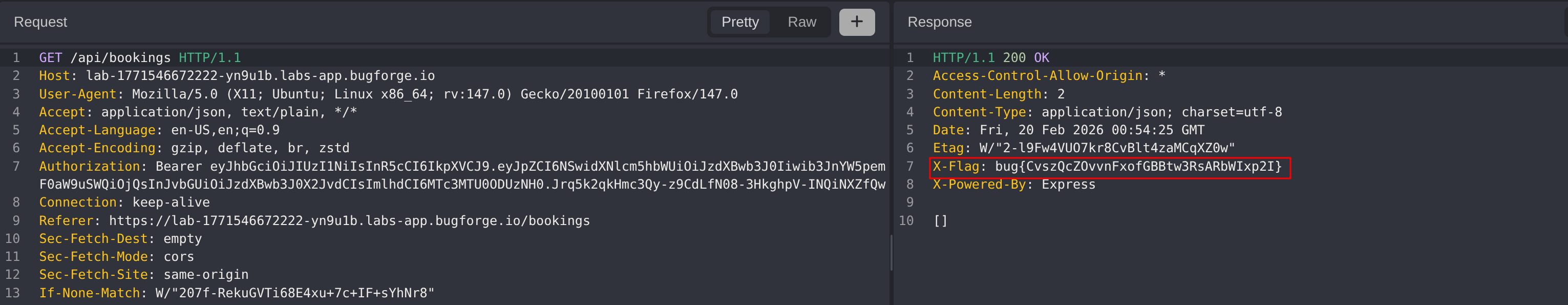
Task: Click the Content-Type response header
Action: [1107, 112]
